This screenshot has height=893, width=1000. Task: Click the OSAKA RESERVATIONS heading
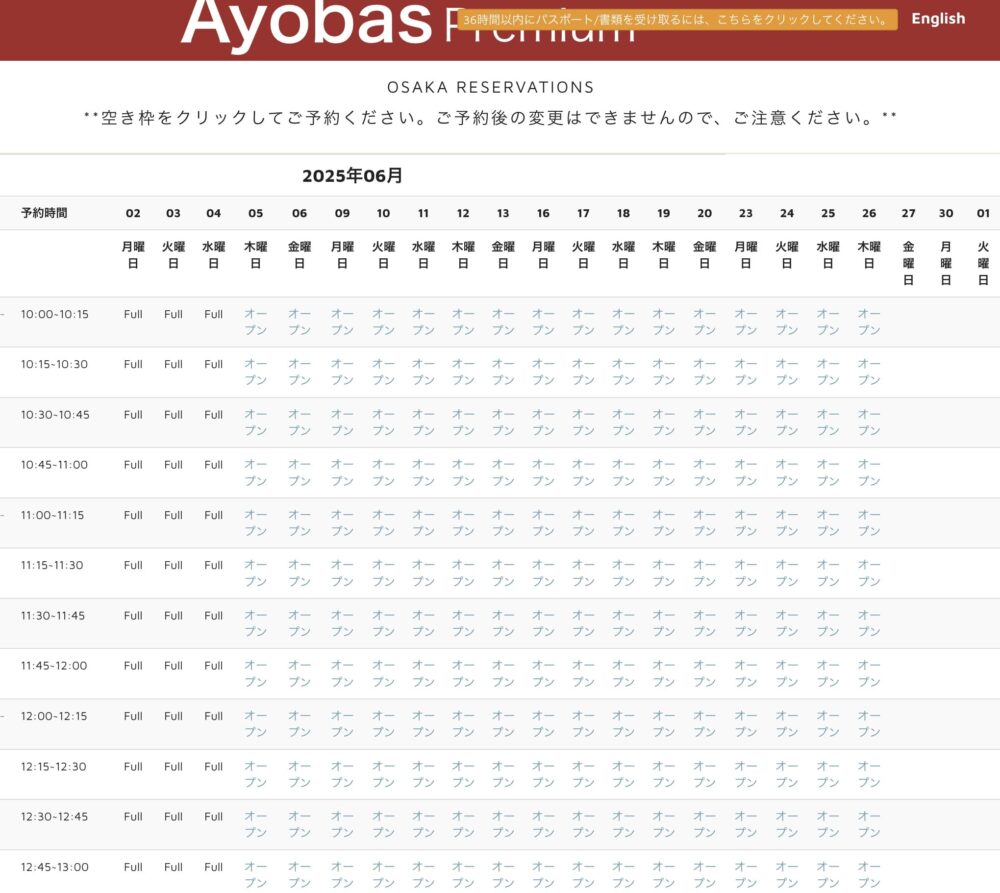(x=490, y=87)
